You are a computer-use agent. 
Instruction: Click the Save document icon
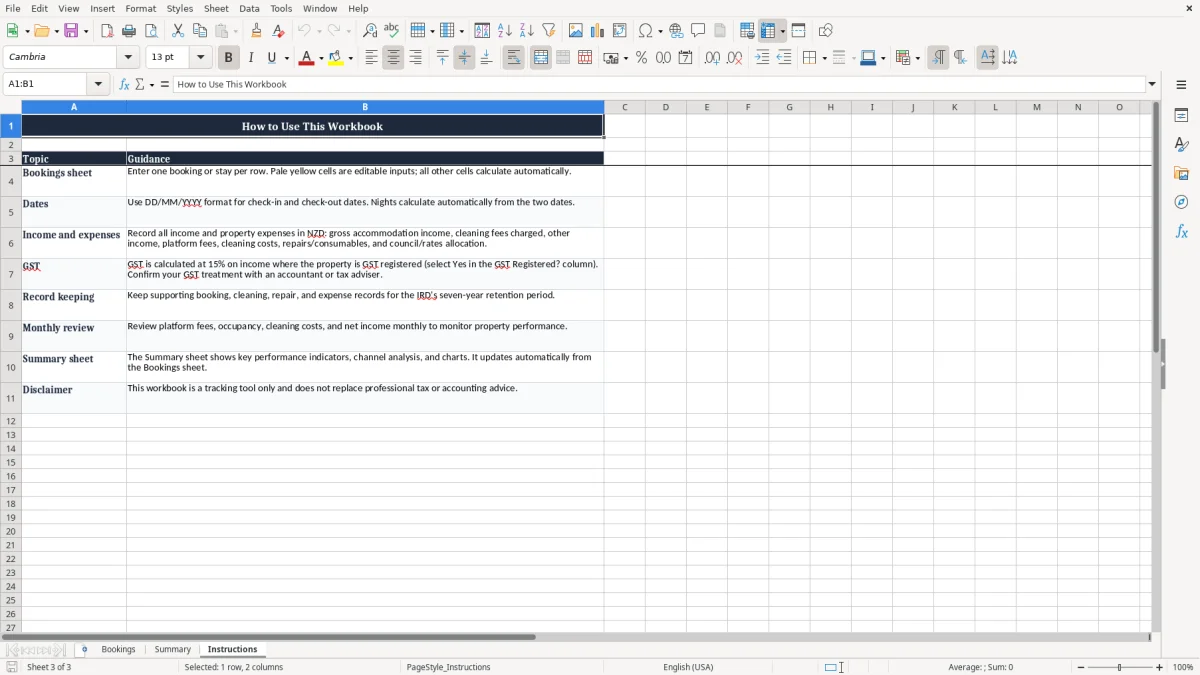click(71, 31)
